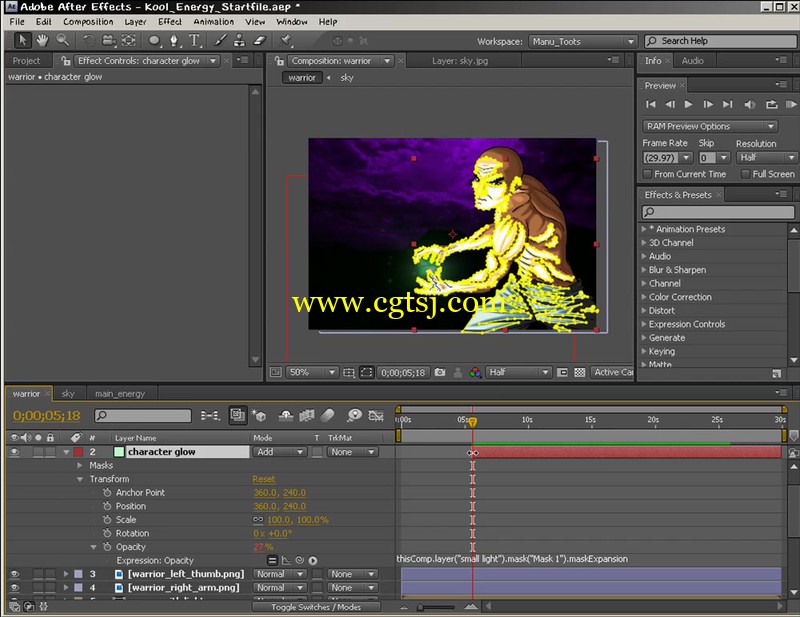Enable Full Screen checkbox
The width and height of the screenshot is (800, 617).
[x=745, y=175]
